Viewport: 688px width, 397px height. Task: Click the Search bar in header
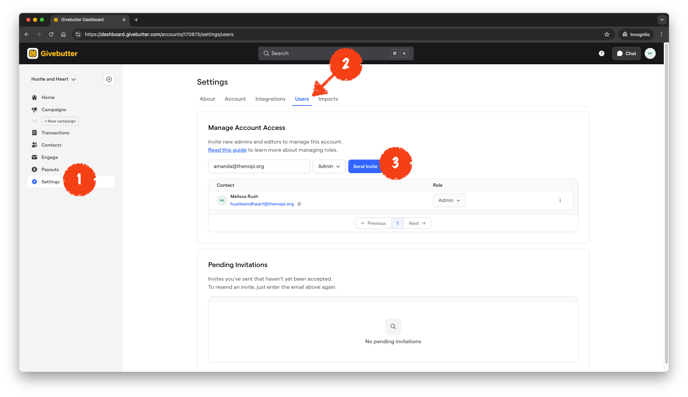point(336,54)
